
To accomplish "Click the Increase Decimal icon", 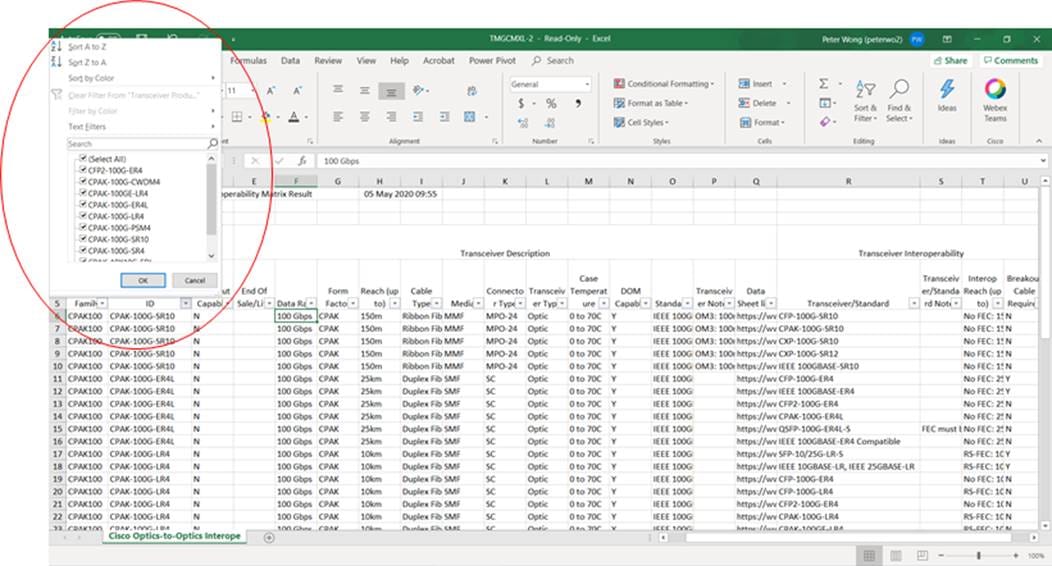I will [523, 123].
